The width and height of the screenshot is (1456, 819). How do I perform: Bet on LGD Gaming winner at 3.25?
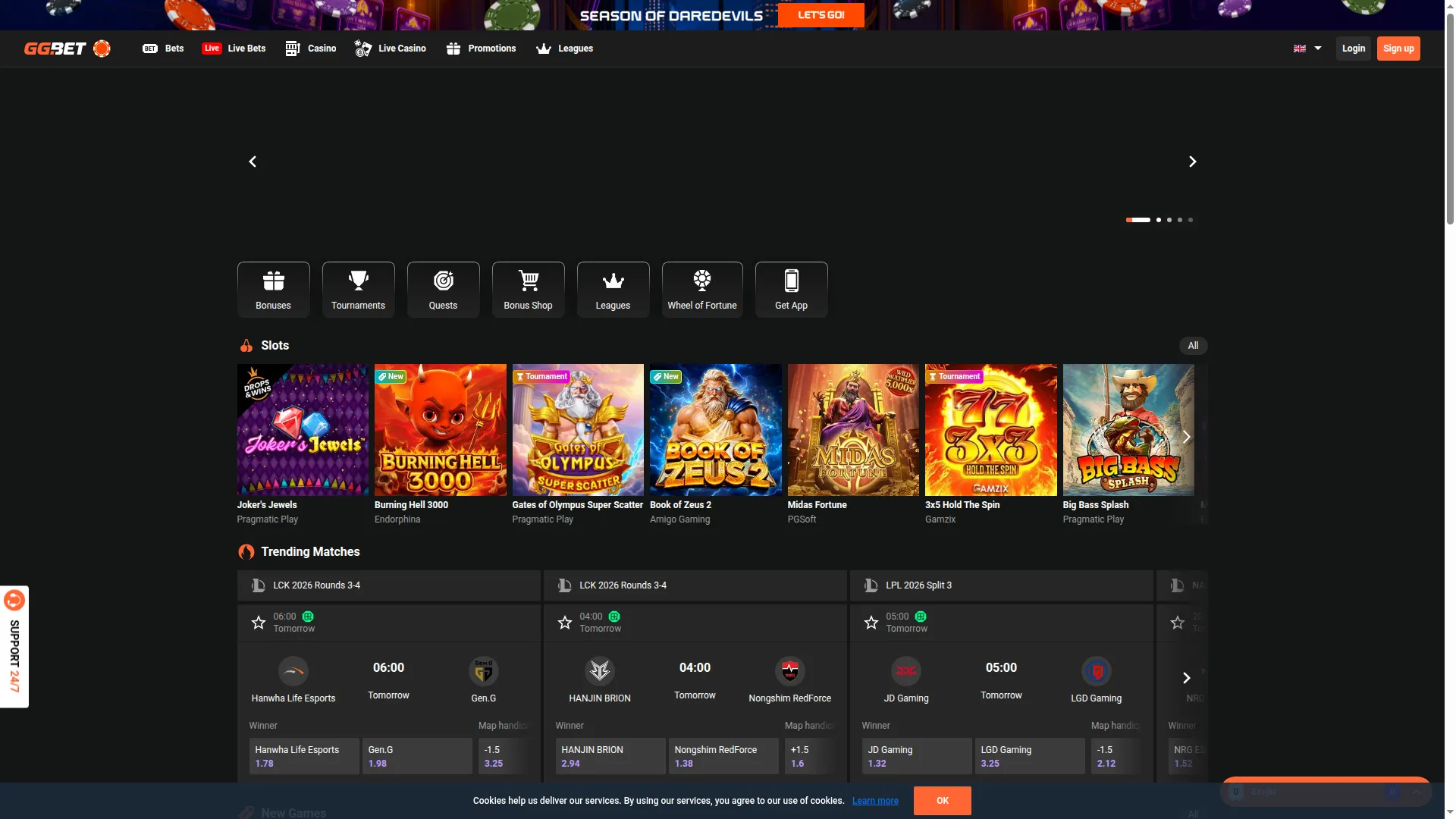pos(1030,756)
